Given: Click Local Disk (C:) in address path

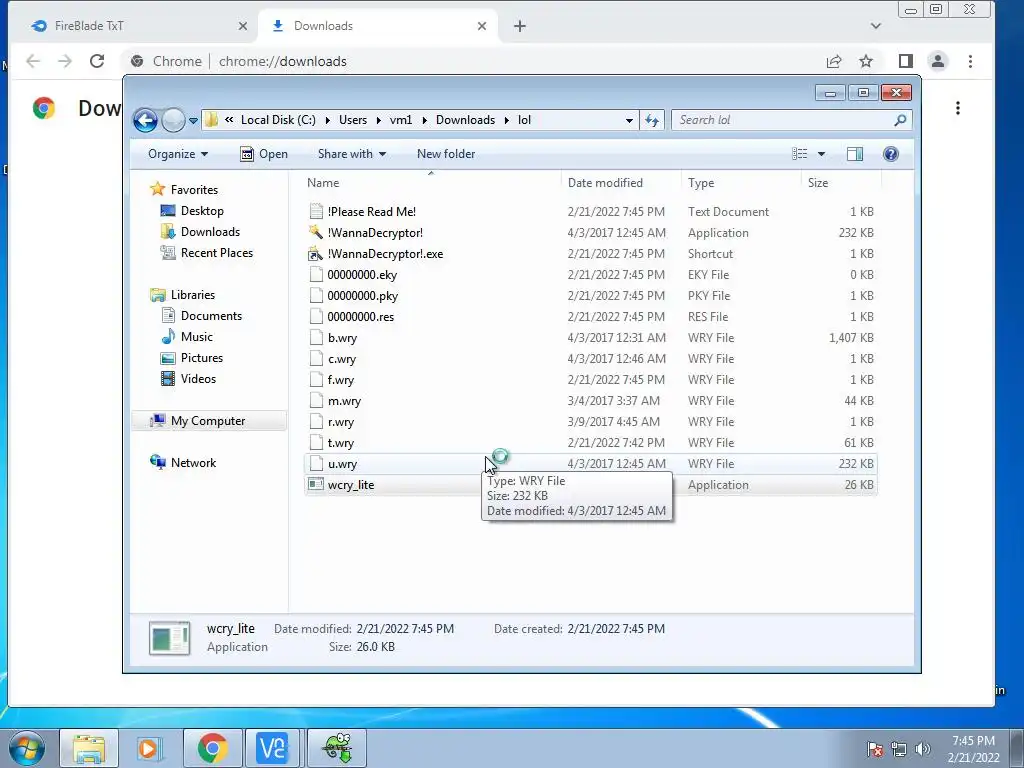Looking at the screenshot, I should click(278, 120).
